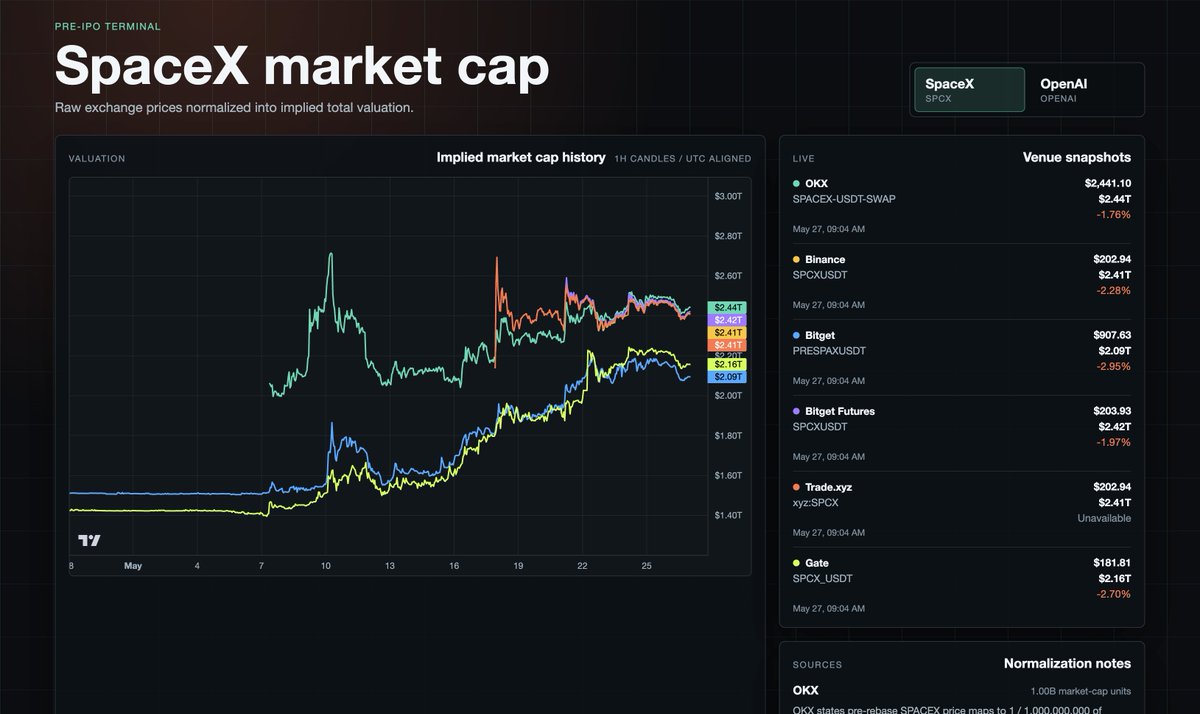This screenshot has height=714, width=1200.
Task: Click Trade.xyz orange venue dot
Action: point(796,488)
